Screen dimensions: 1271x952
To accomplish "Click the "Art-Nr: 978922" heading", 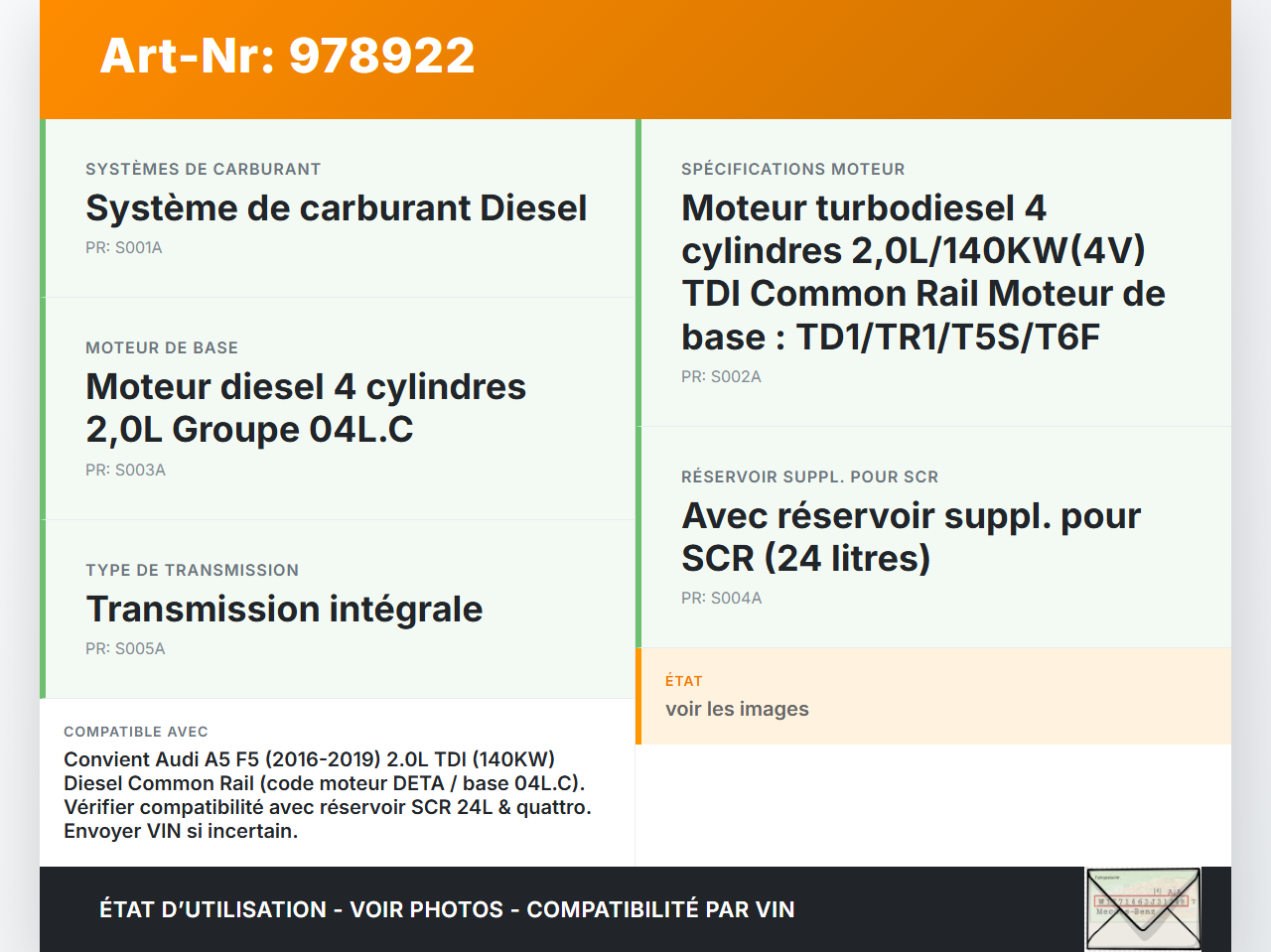I will coord(288,56).
